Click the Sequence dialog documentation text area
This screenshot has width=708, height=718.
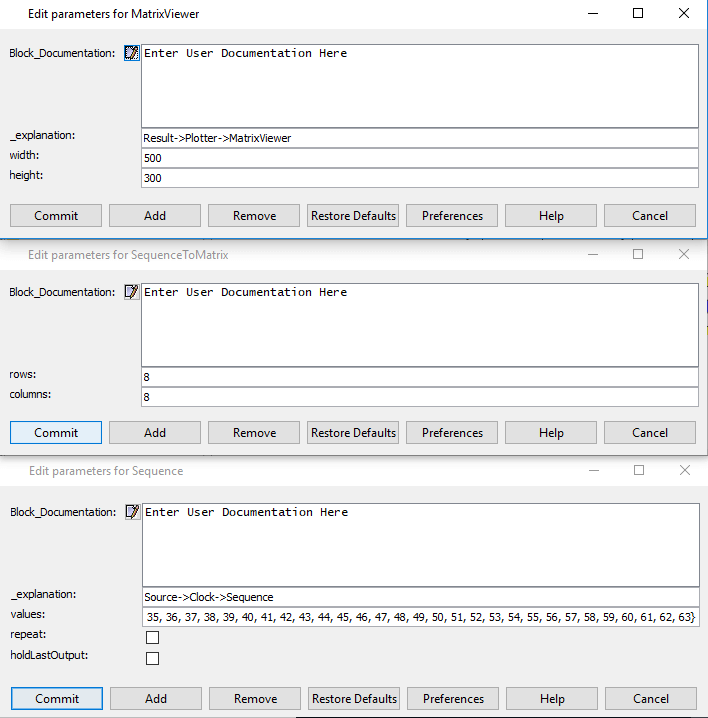[420, 544]
